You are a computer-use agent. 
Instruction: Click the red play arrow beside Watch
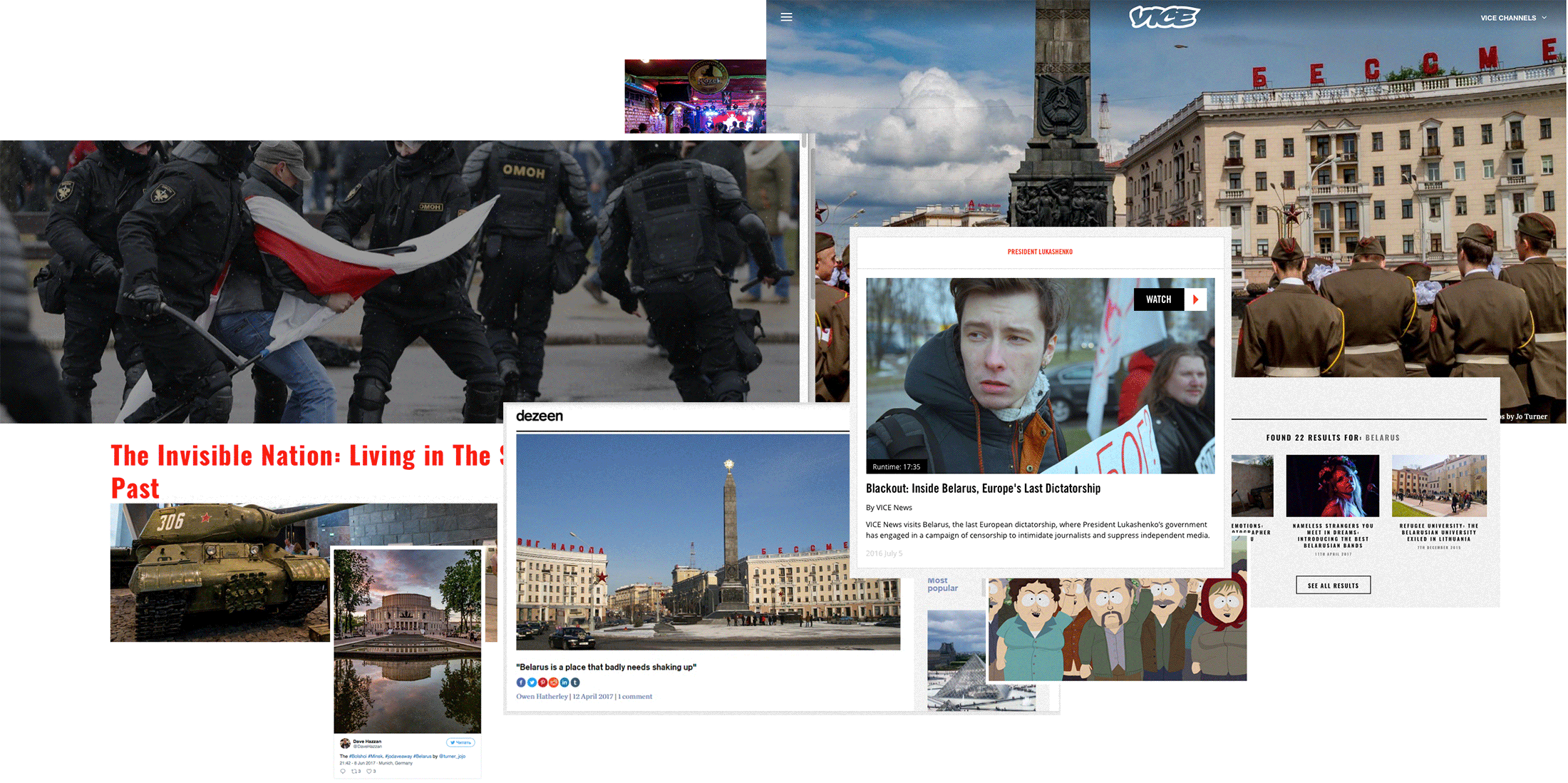pos(1196,300)
